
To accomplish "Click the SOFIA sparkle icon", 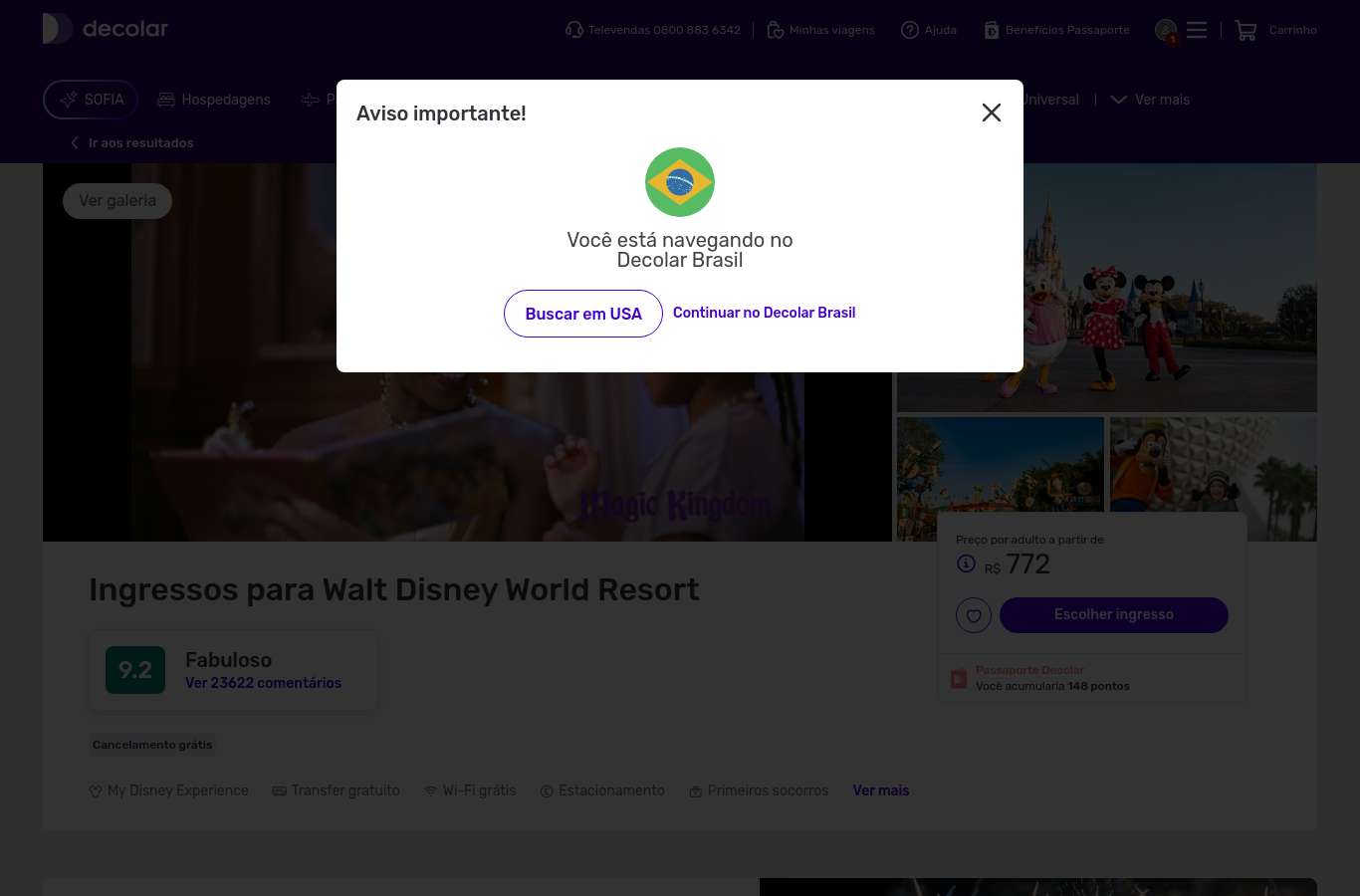I will coord(69,100).
